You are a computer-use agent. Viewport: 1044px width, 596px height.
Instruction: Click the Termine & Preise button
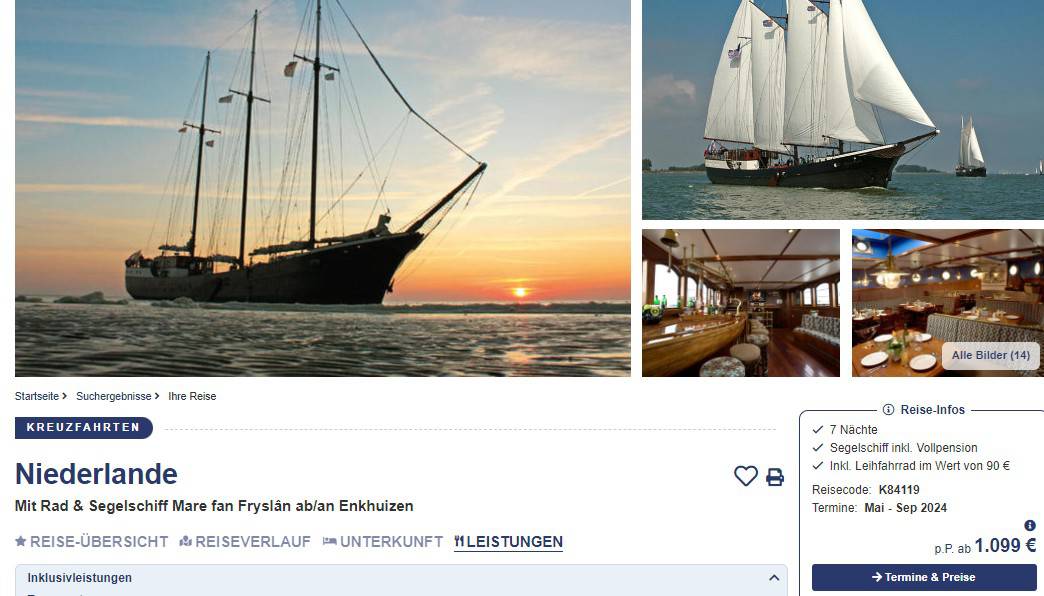pos(923,577)
